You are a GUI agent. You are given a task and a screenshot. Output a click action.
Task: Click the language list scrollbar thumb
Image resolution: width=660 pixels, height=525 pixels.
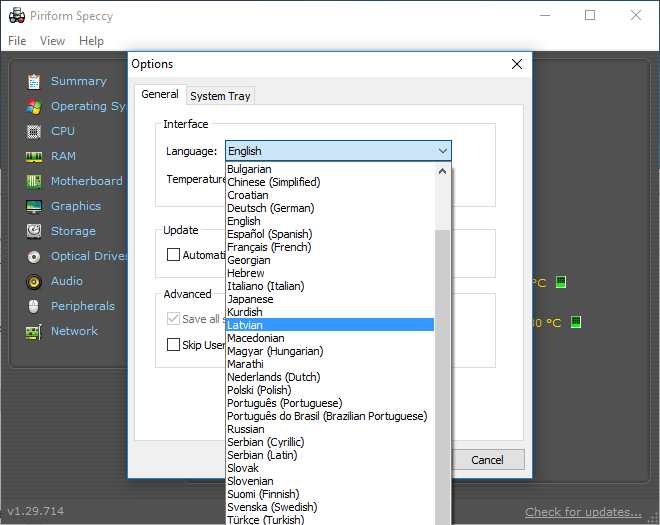point(442,377)
